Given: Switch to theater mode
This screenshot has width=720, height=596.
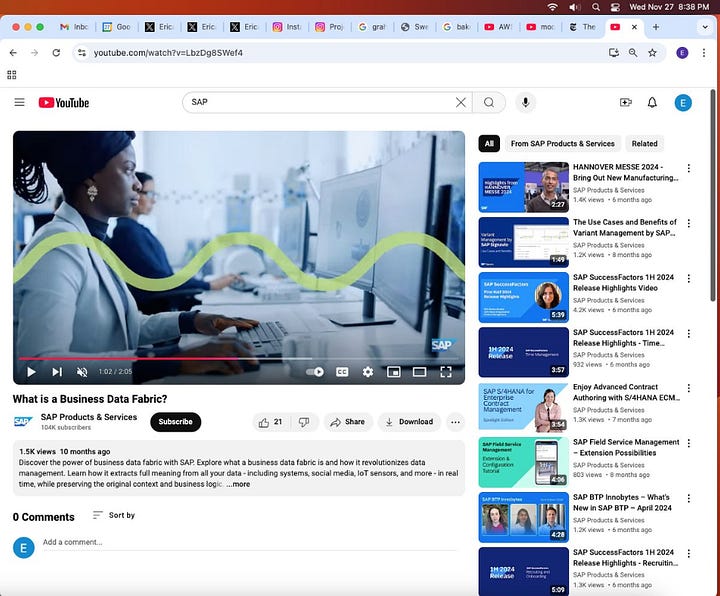Looking at the screenshot, I should [x=420, y=371].
